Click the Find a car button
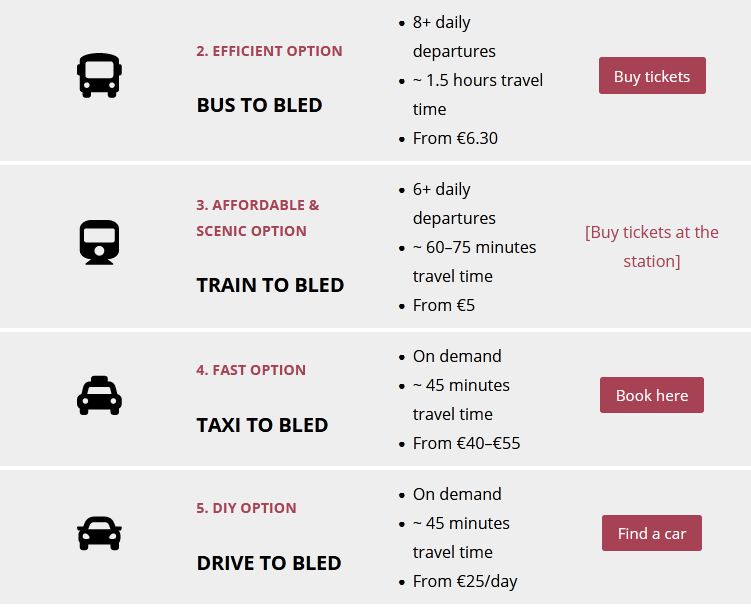The width and height of the screenshot is (751, 607). pos(652,533)
